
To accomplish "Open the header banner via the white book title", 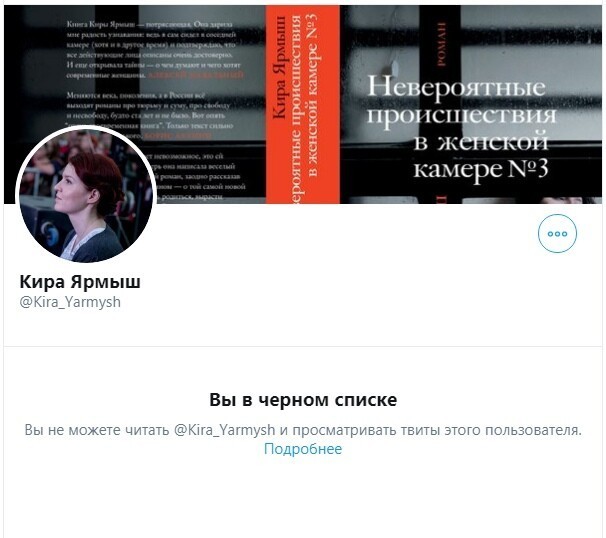I will (x=461, y=128).
